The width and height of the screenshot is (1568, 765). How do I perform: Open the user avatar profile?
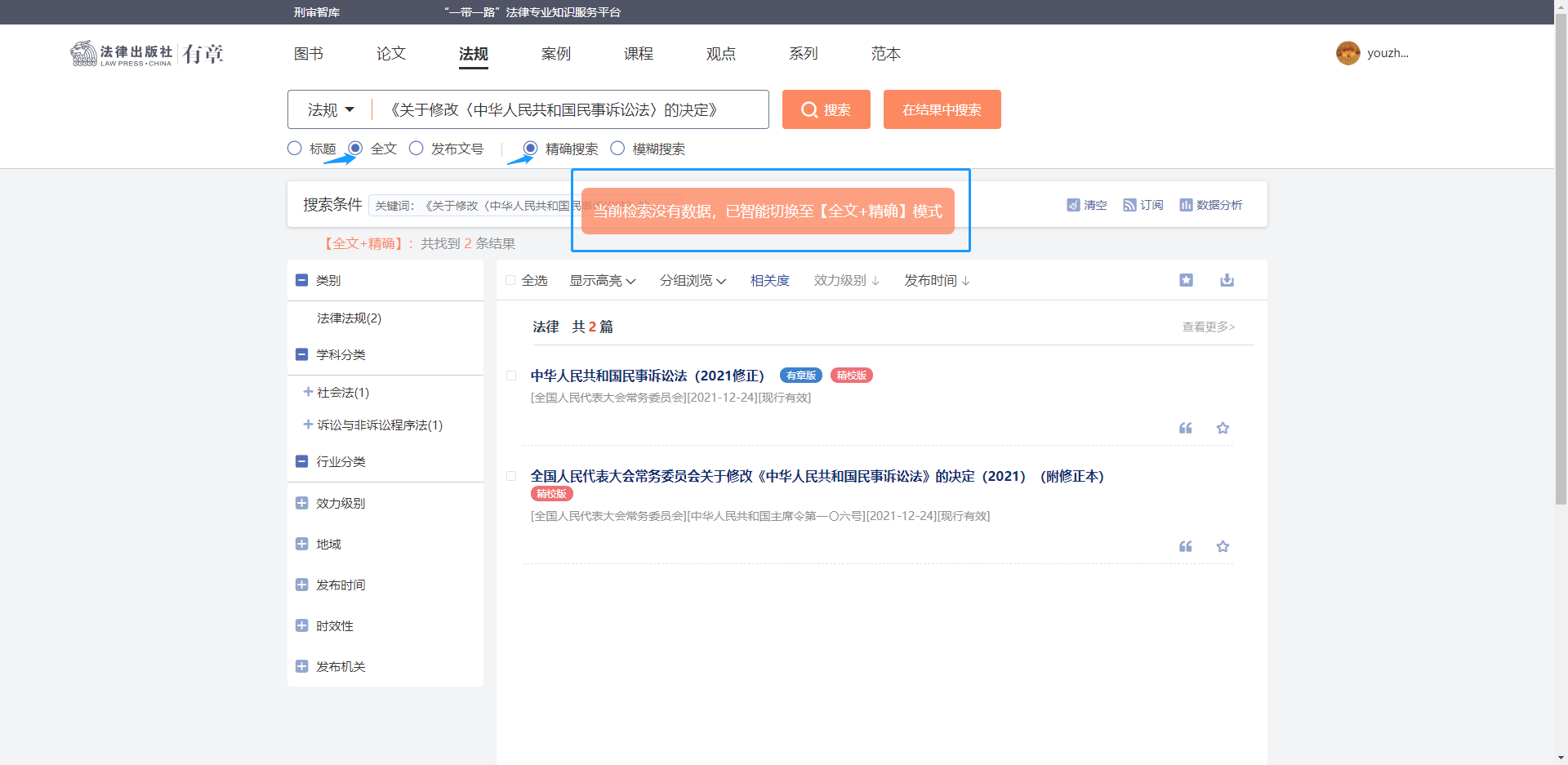click(1347, 53)
